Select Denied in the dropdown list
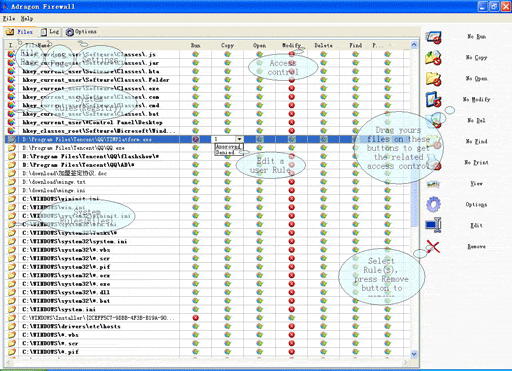 [225, 152]
